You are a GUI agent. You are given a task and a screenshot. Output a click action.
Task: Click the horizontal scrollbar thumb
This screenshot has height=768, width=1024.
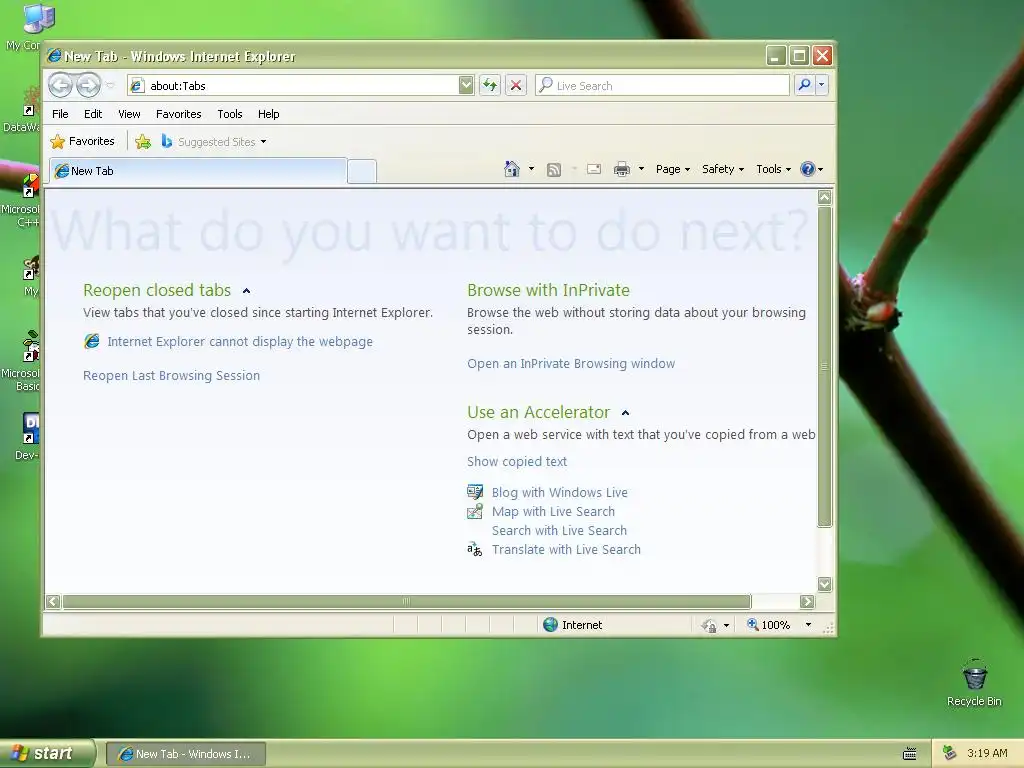tap(407, 601)
